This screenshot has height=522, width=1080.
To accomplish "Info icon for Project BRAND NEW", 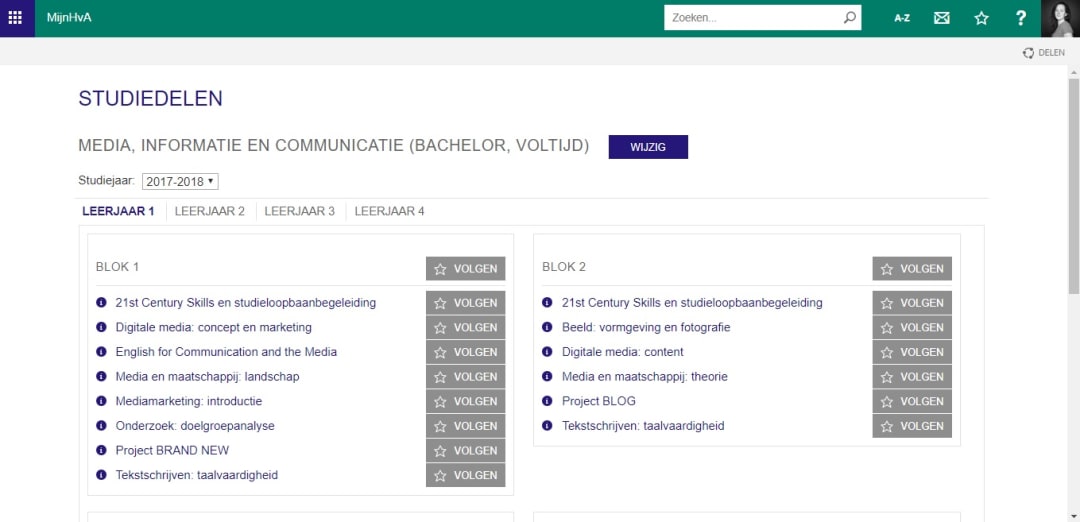I will [101, 450].
